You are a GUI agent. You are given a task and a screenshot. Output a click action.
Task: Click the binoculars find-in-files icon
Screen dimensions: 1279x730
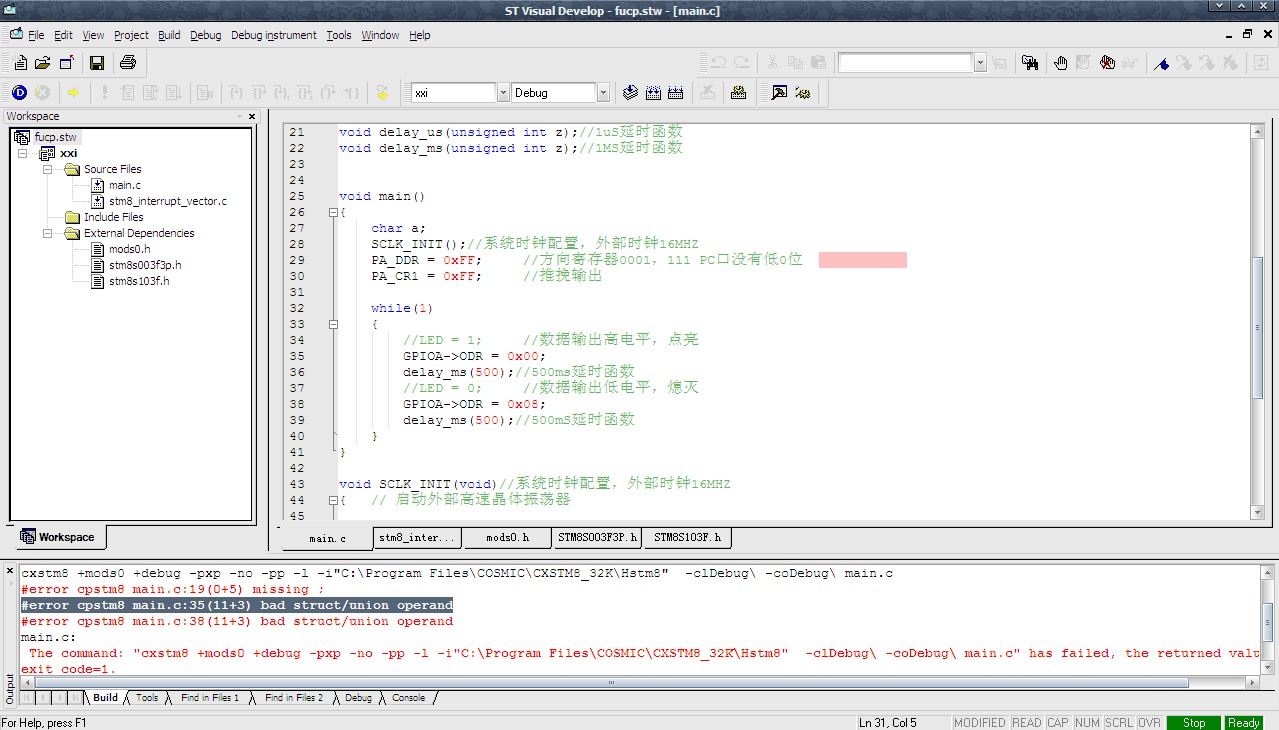click(1030, 63)
